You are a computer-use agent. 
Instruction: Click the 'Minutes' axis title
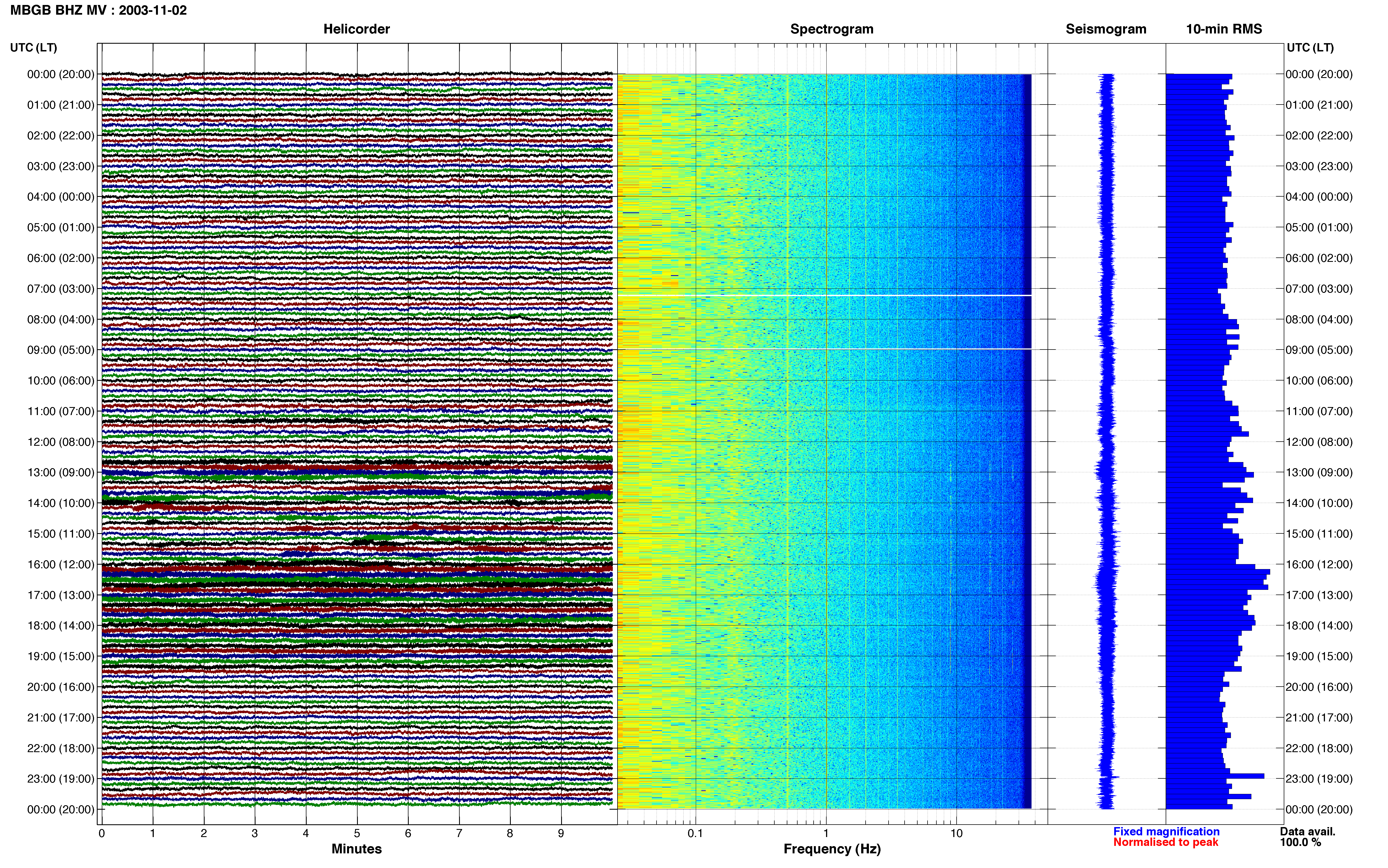[x=356, y=849]
